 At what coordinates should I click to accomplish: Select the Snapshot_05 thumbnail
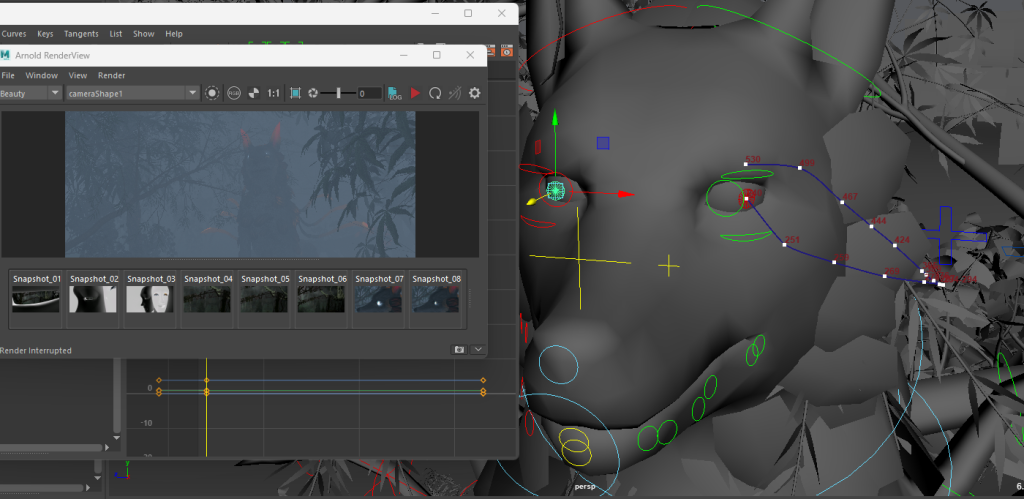pos(264,299)
